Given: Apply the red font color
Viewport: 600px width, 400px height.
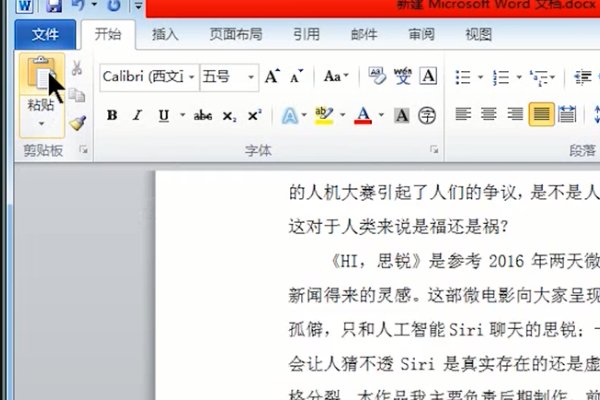Looking at the screenshot, I should pos(363,115).
